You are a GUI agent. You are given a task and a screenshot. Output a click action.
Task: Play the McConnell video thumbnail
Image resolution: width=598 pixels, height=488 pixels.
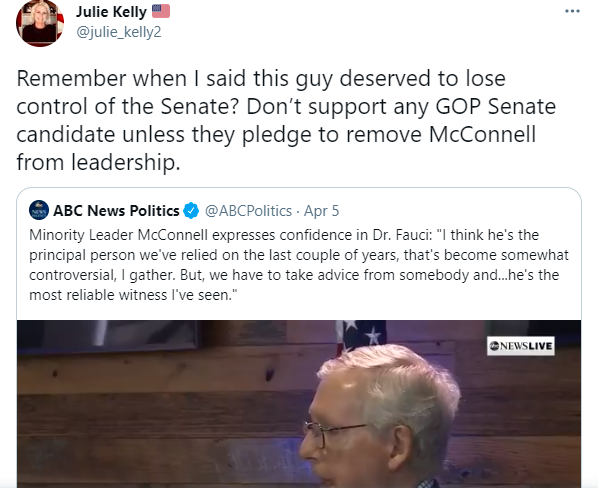click(299, 404)
